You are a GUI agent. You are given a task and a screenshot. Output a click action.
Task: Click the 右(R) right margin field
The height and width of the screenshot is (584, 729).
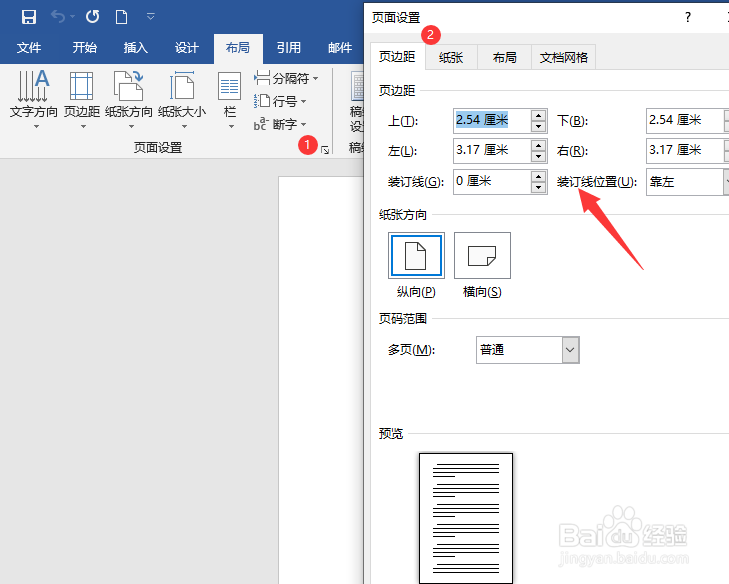pyautogui.click(x=686, y=151)
